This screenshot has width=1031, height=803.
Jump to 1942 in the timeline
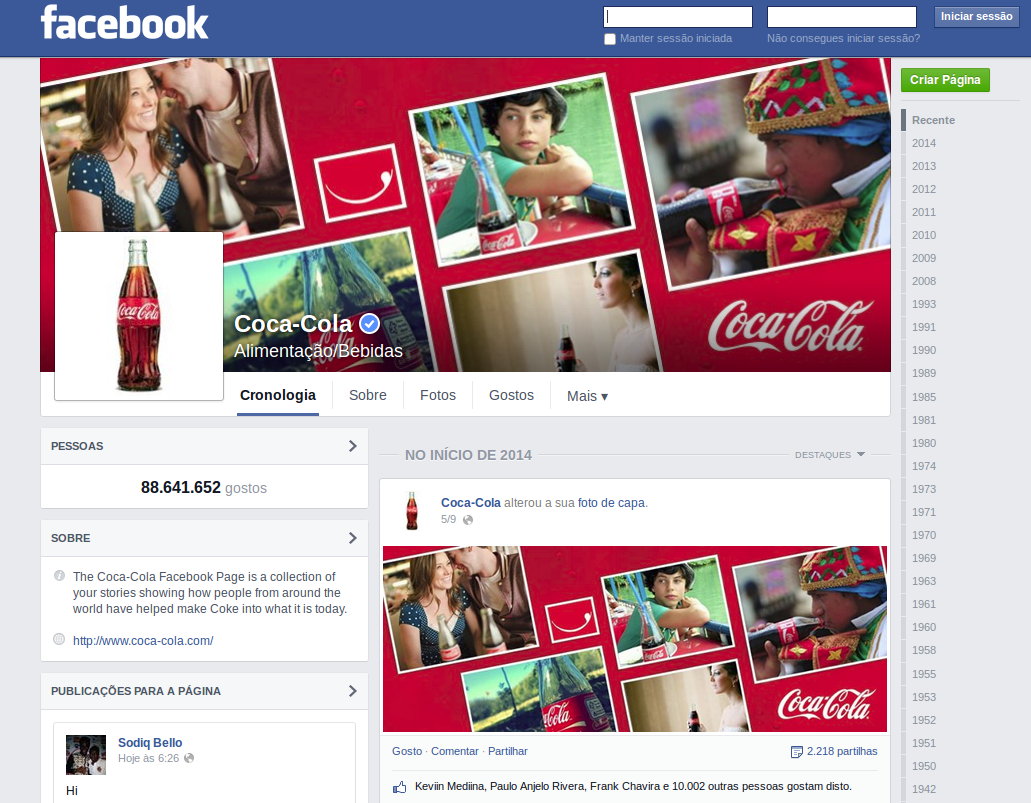[924, 789]
